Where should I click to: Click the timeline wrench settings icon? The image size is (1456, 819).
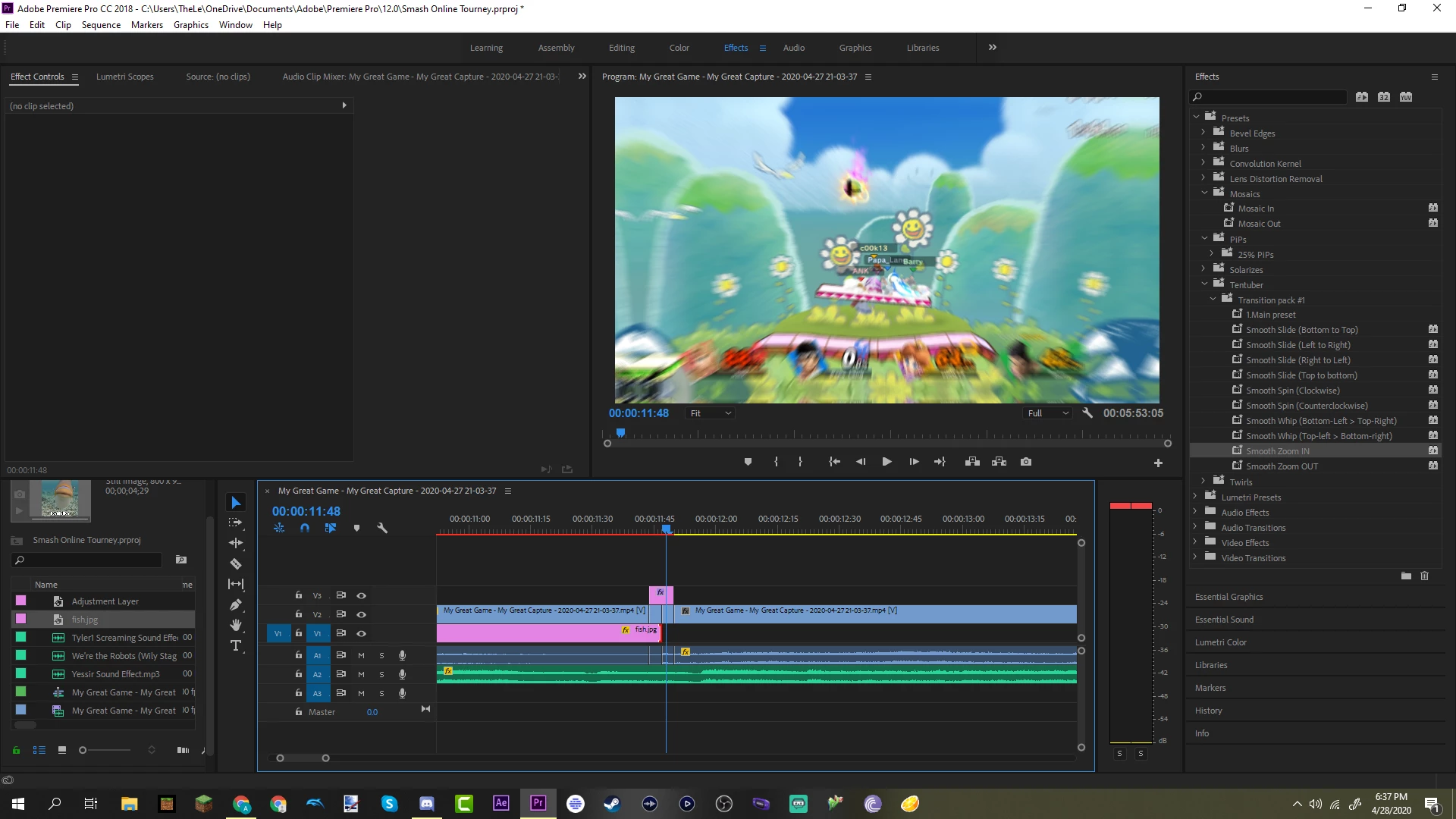click(382, 528)
